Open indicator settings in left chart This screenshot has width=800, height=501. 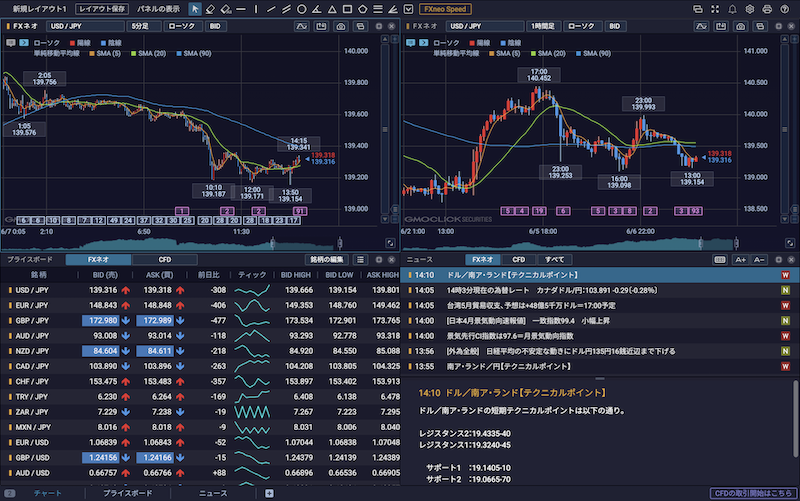pos(302,26)
